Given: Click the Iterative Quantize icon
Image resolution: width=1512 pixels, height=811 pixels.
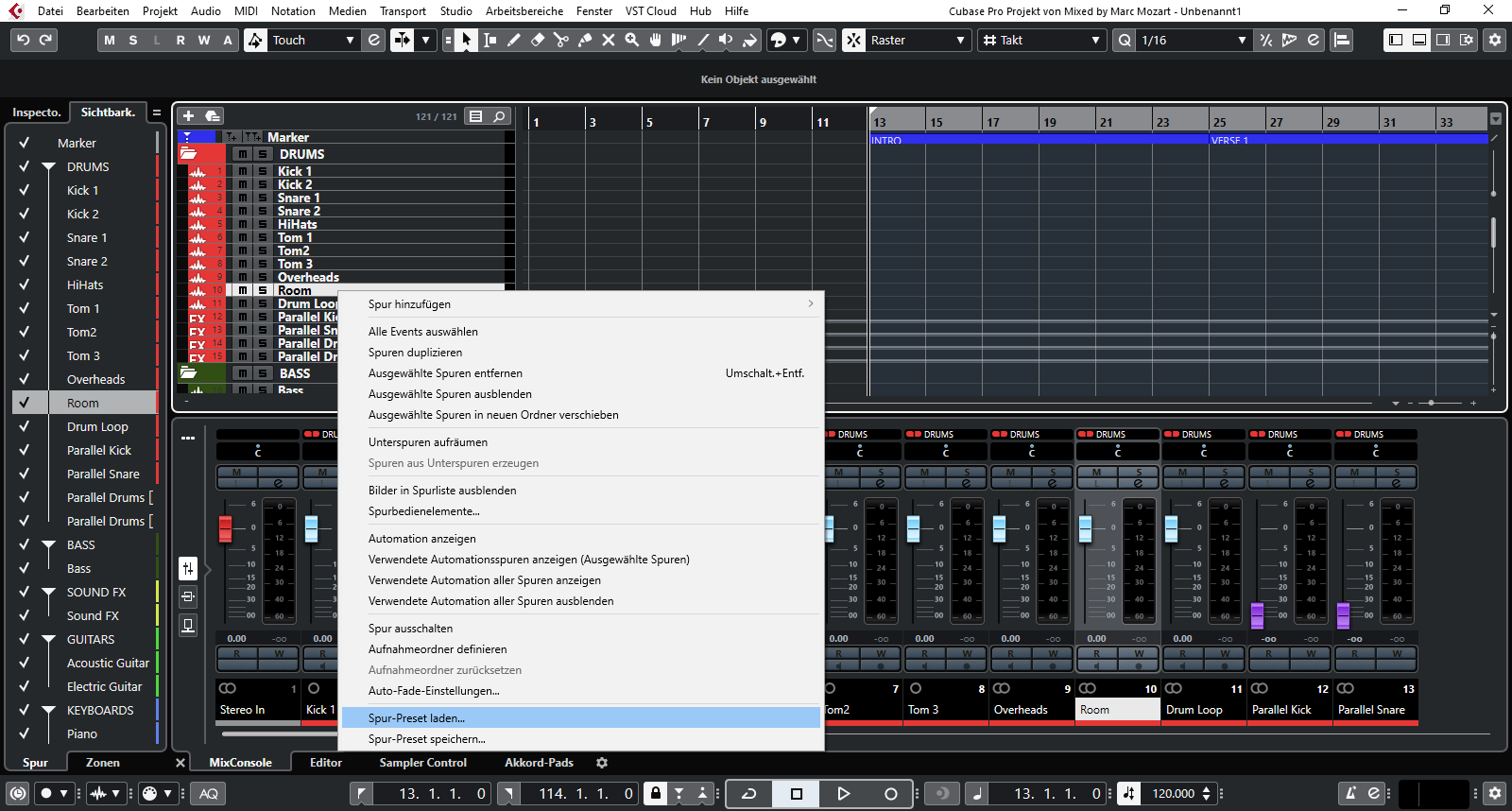Looking at the screenshot, I should pos(1266,40).
